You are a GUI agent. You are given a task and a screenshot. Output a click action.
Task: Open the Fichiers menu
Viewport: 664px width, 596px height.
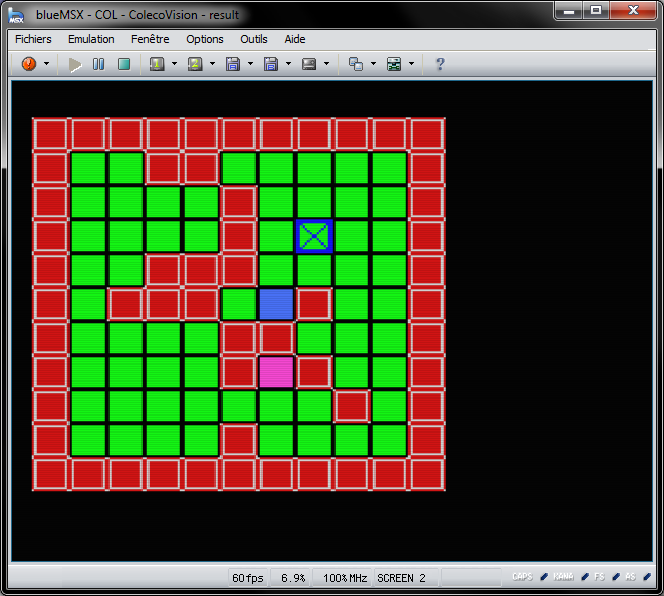coord(33,39)
